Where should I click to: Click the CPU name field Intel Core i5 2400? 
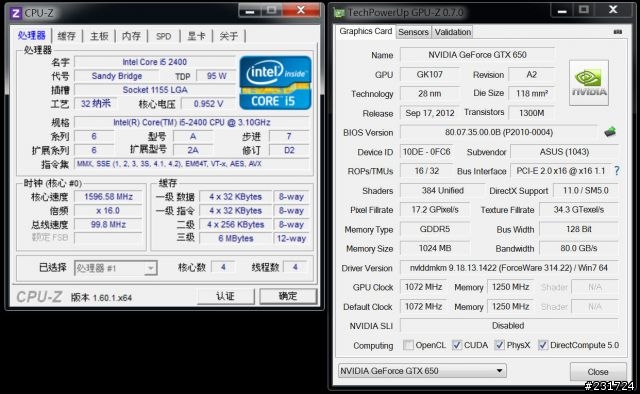[x=155, y=62]
